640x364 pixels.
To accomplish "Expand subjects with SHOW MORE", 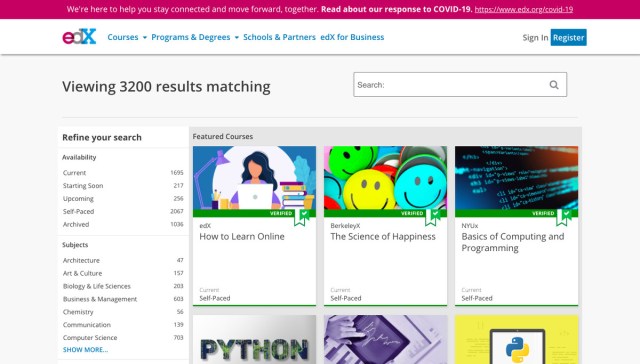I will pyautogui.click(x=85, y=350).
